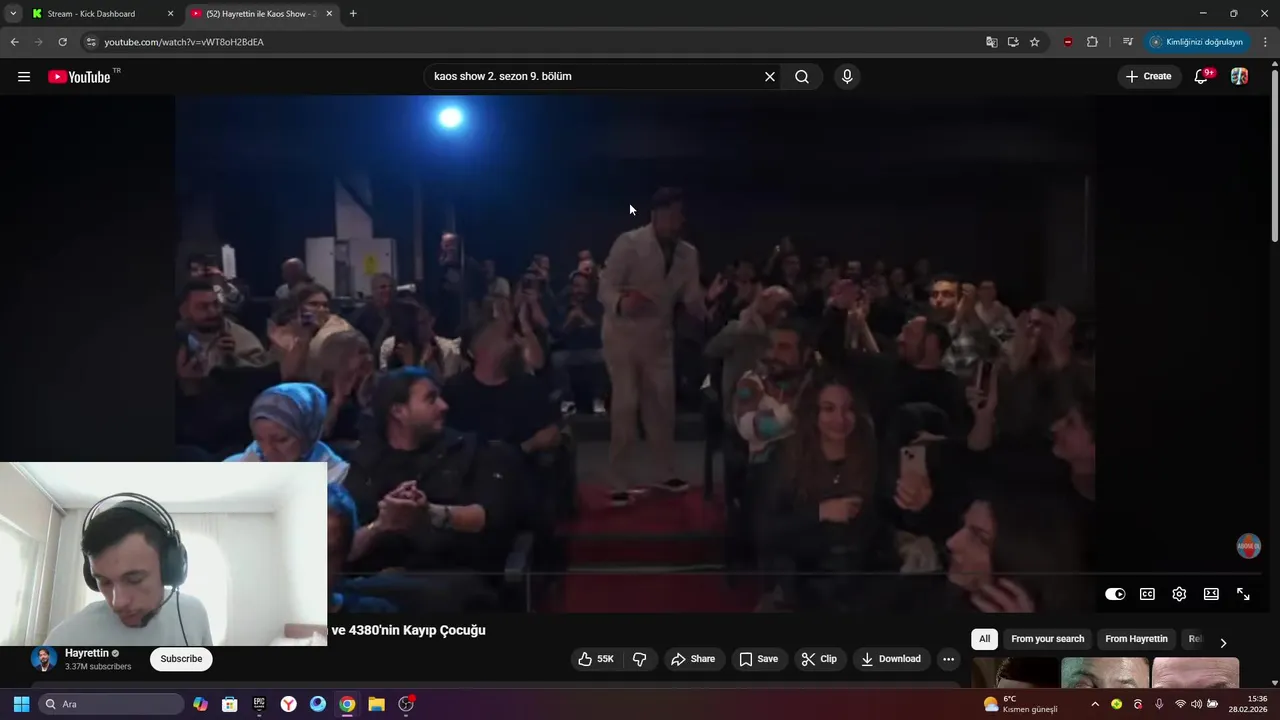This screenshot has width=1280, height=720.
Task: Open the Hayrettin channel name link
Action: tap(86, 653)
